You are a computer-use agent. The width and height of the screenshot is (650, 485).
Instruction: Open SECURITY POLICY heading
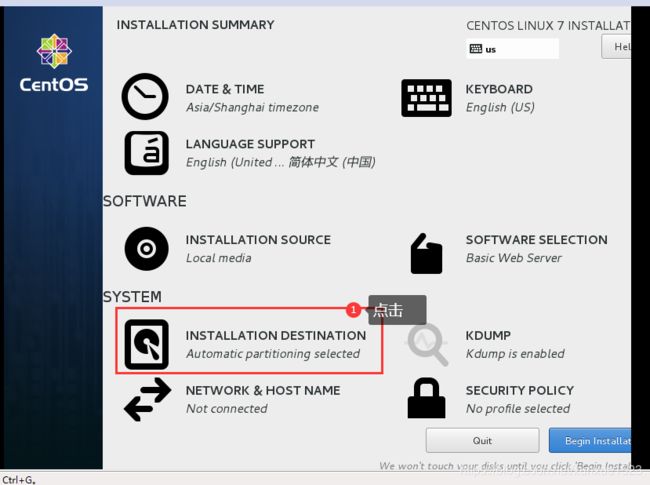pyautogui.click(x=520, y=390)
